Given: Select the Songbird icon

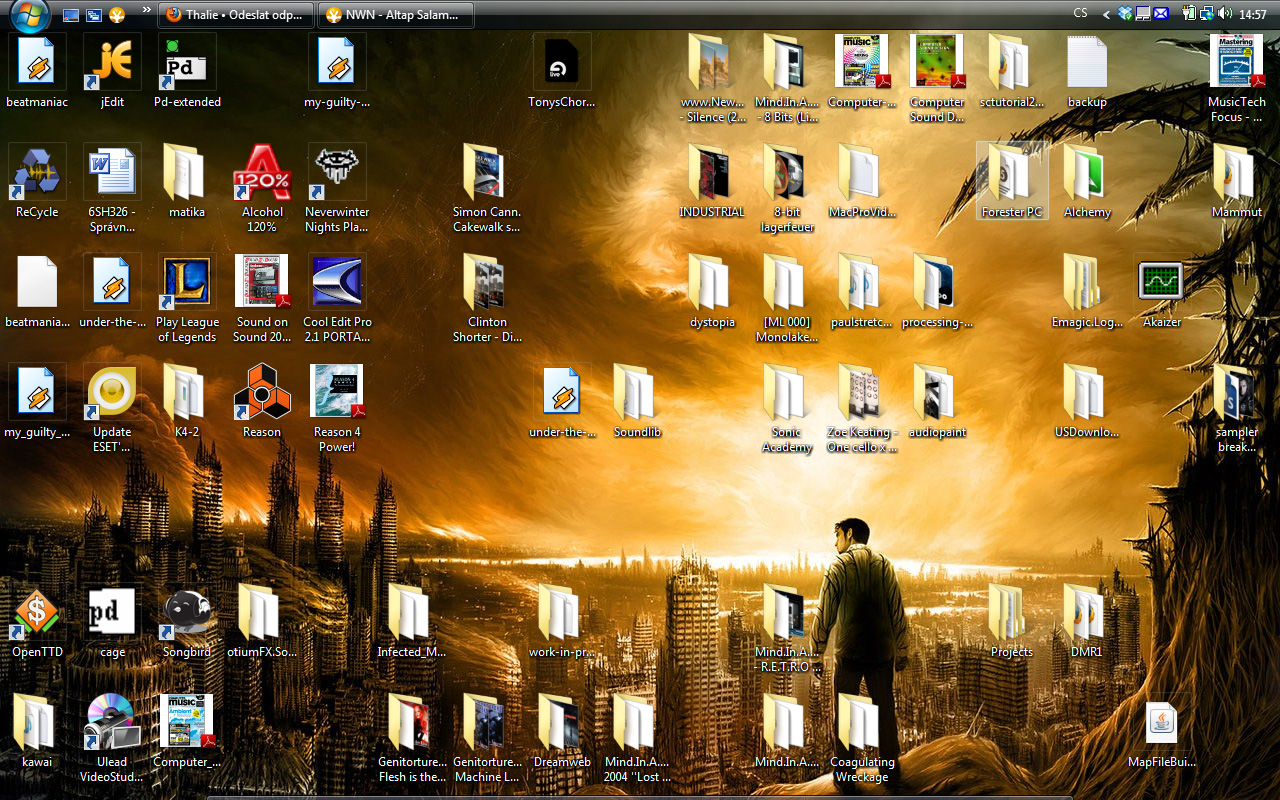Looking at the screenshot, I should tap(187, 613).
